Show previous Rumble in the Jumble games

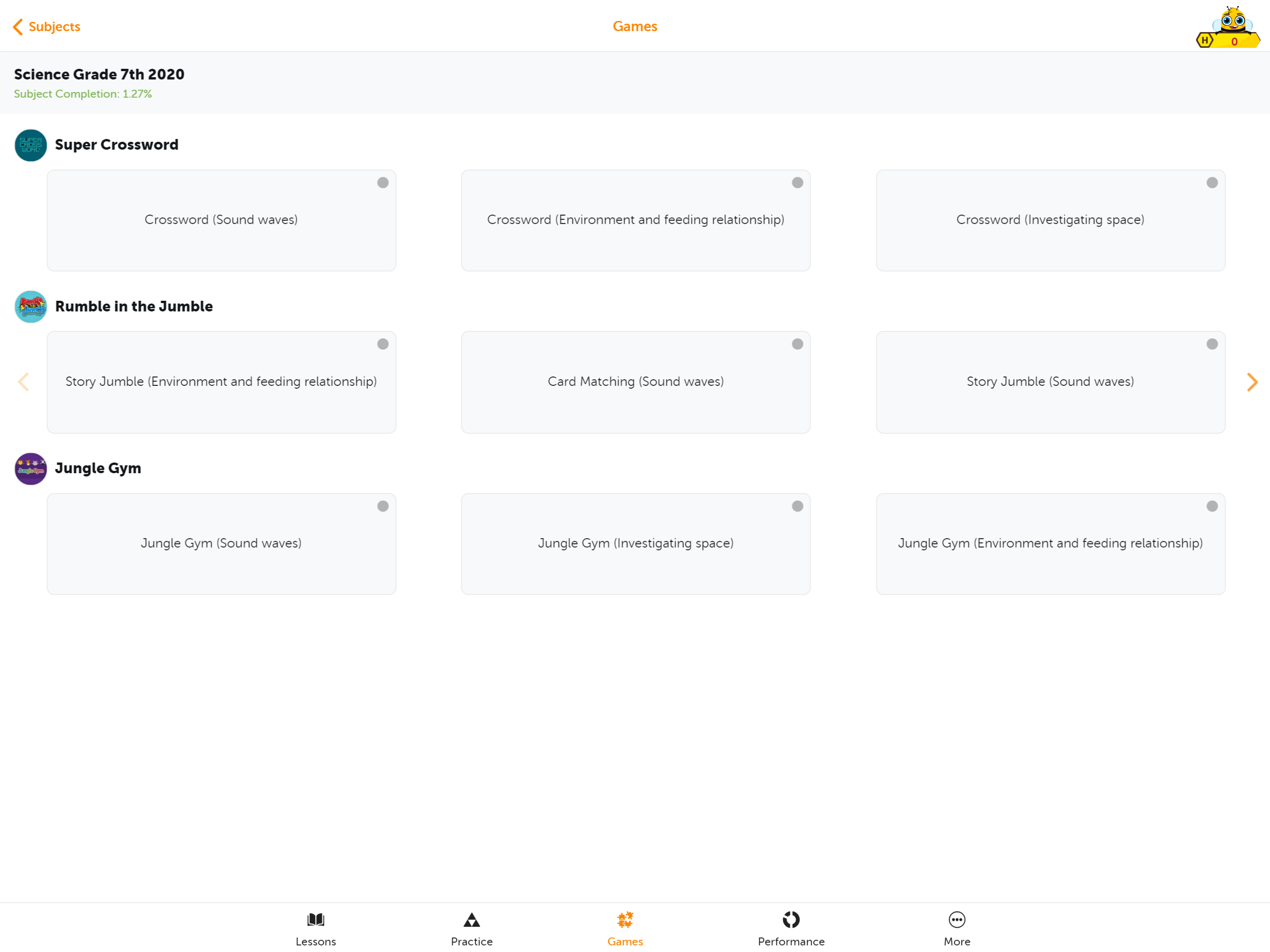pos(24,382)
